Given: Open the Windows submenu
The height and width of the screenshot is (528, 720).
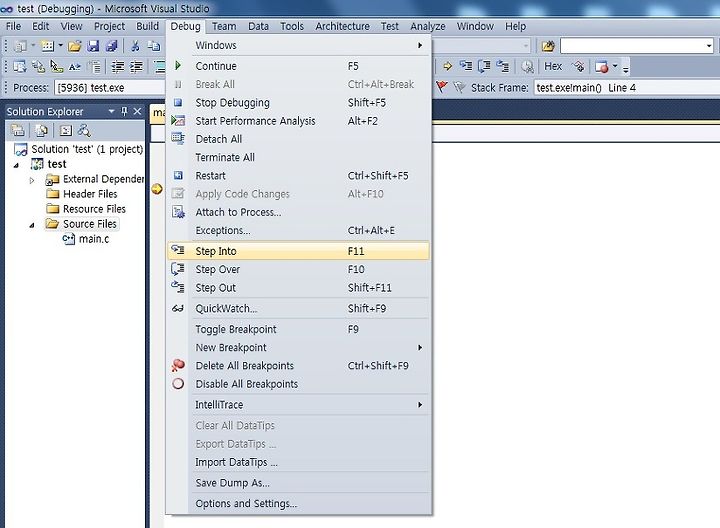Looking at the screenshot, I should pyautogui.click(x=298, y=45).
